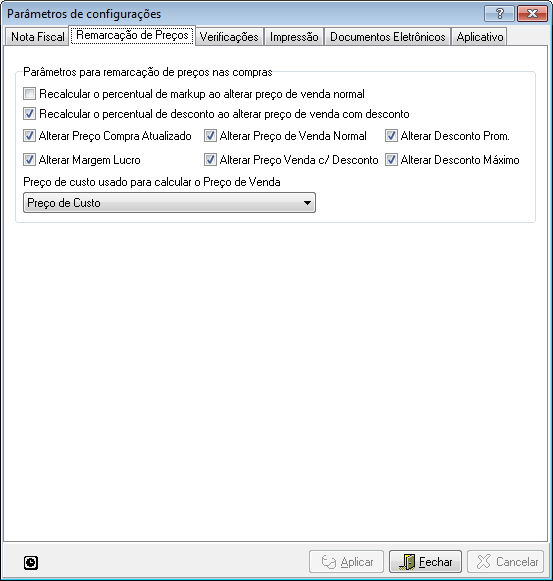Select the Documentos Eletrônicos tab
Viewport: 553px width, 581px height.
pyautogui.click(x=388, y=37)
